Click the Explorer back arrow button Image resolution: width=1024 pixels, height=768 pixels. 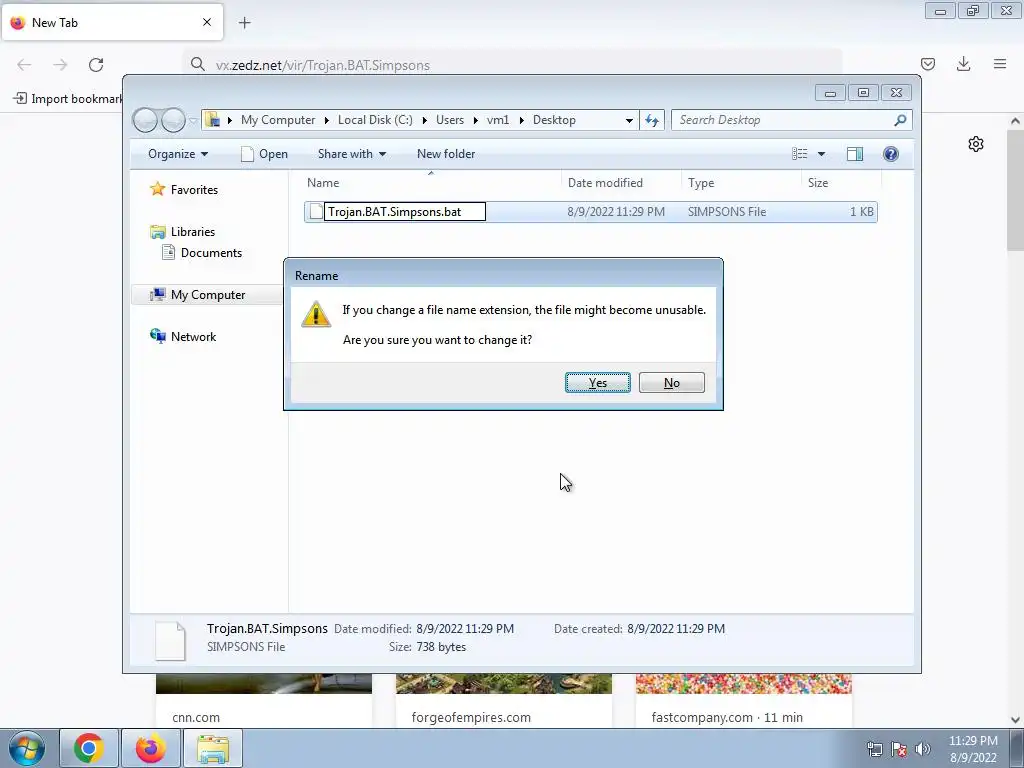[145, 120]
